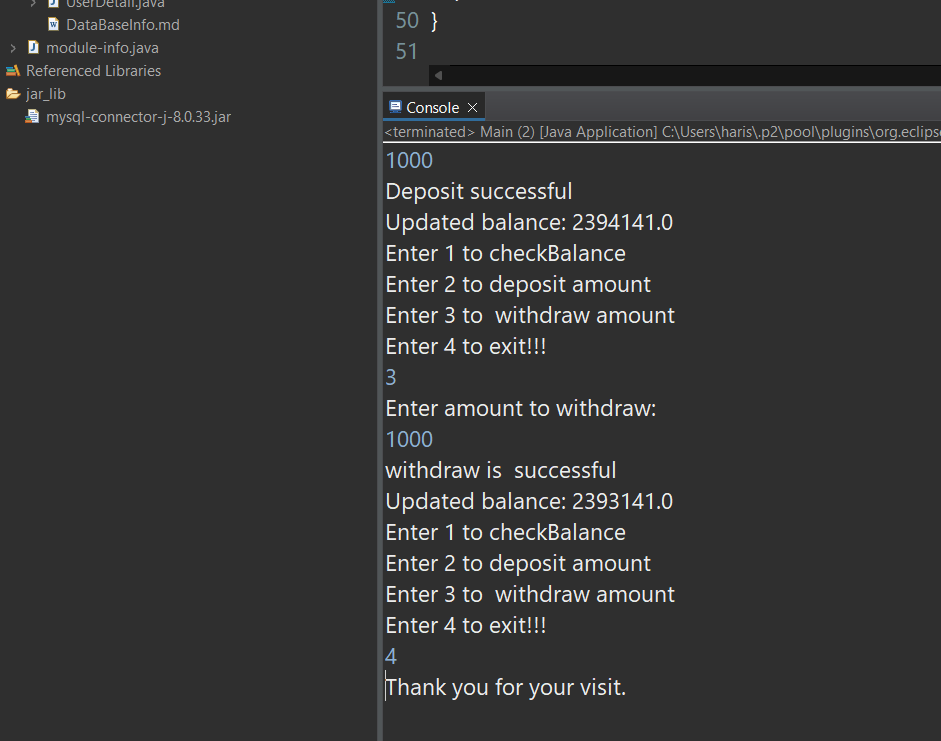Click the UserDetail.java file icon

pyautogui.click(x=54, y=4)
